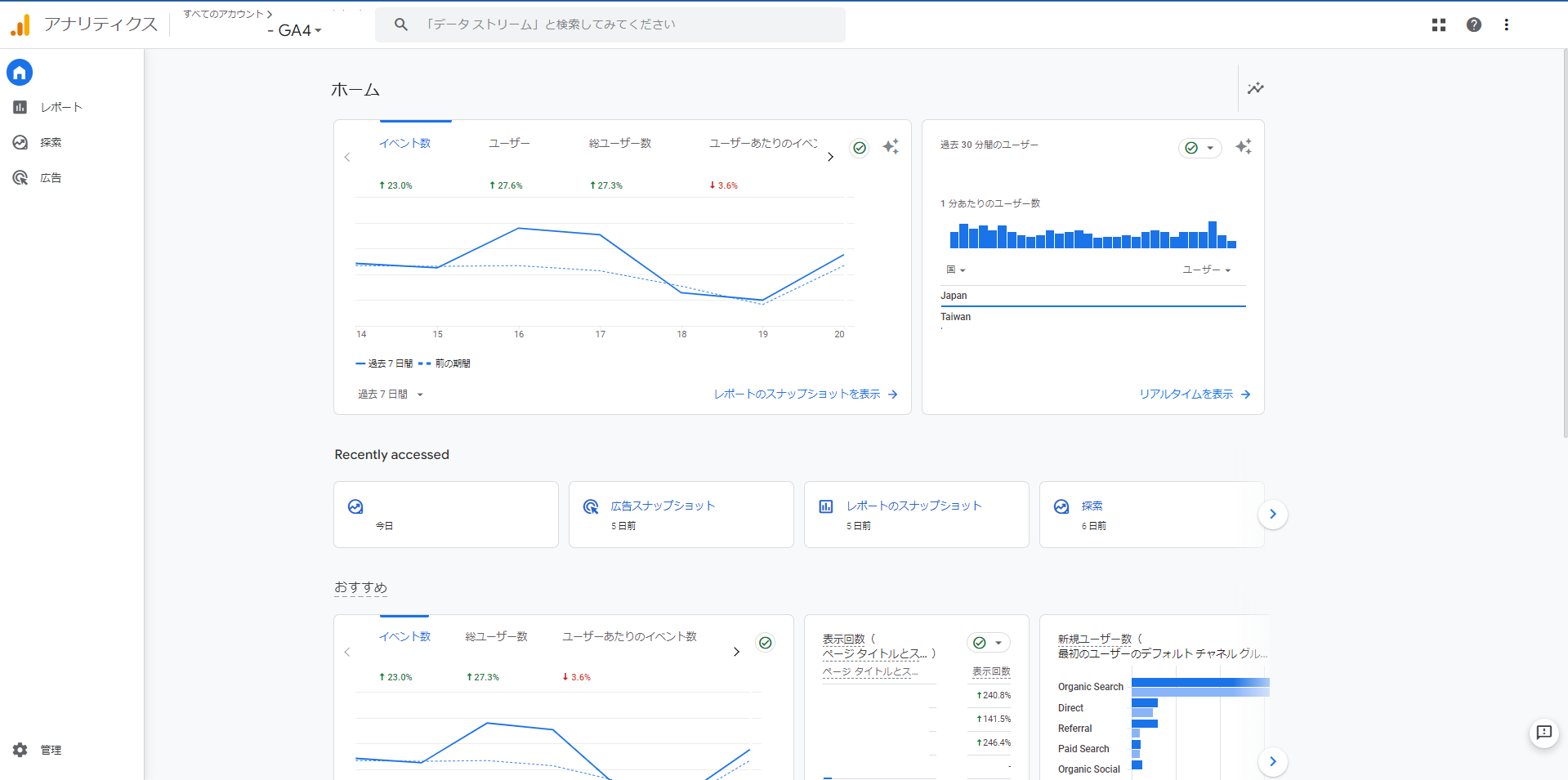Click the search magnifier icon
The image size is (1568, 780).
pos(400,25)
